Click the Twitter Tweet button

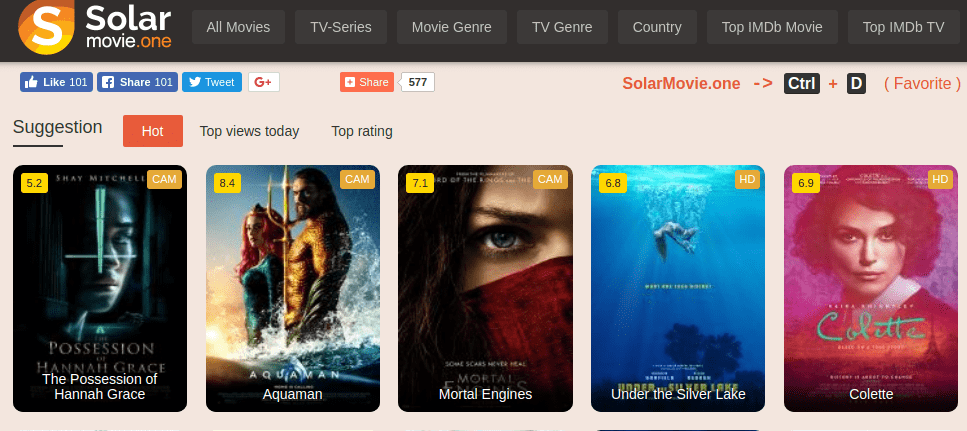[x=212, y=82]
